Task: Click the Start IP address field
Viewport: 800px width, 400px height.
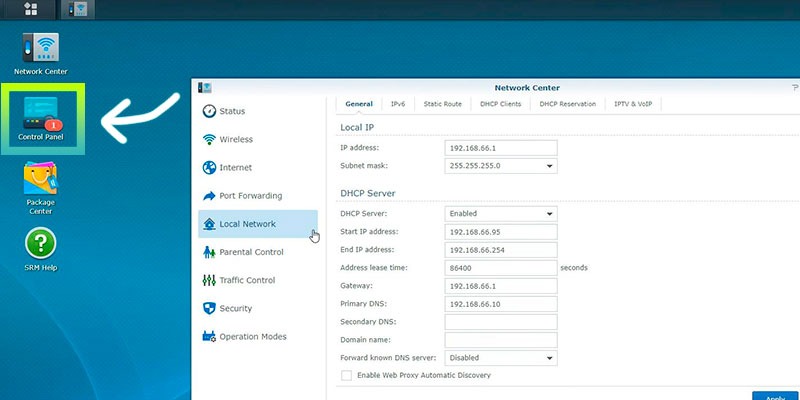Action: coord(501,232)
